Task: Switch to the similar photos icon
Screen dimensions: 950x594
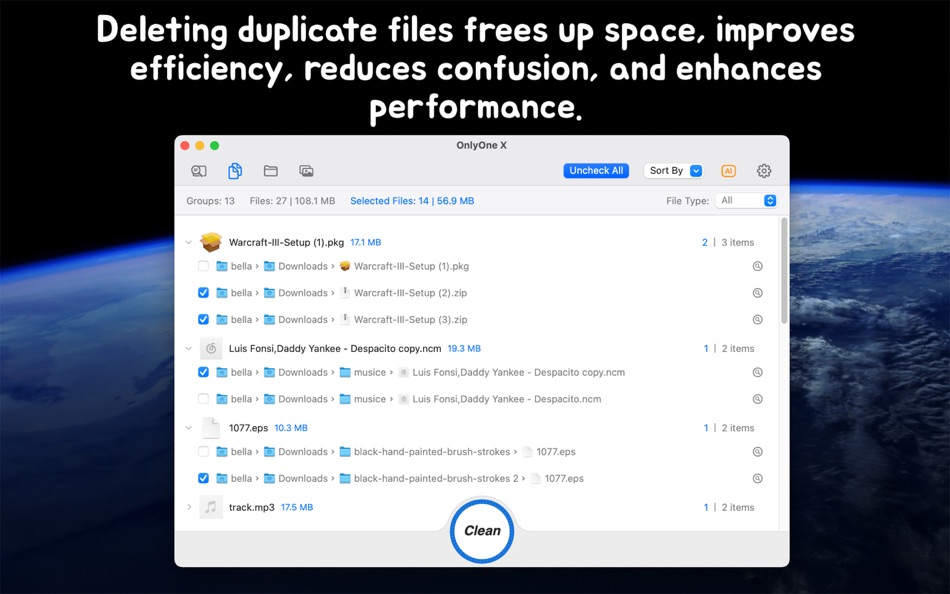Action: tap(307, 171)
